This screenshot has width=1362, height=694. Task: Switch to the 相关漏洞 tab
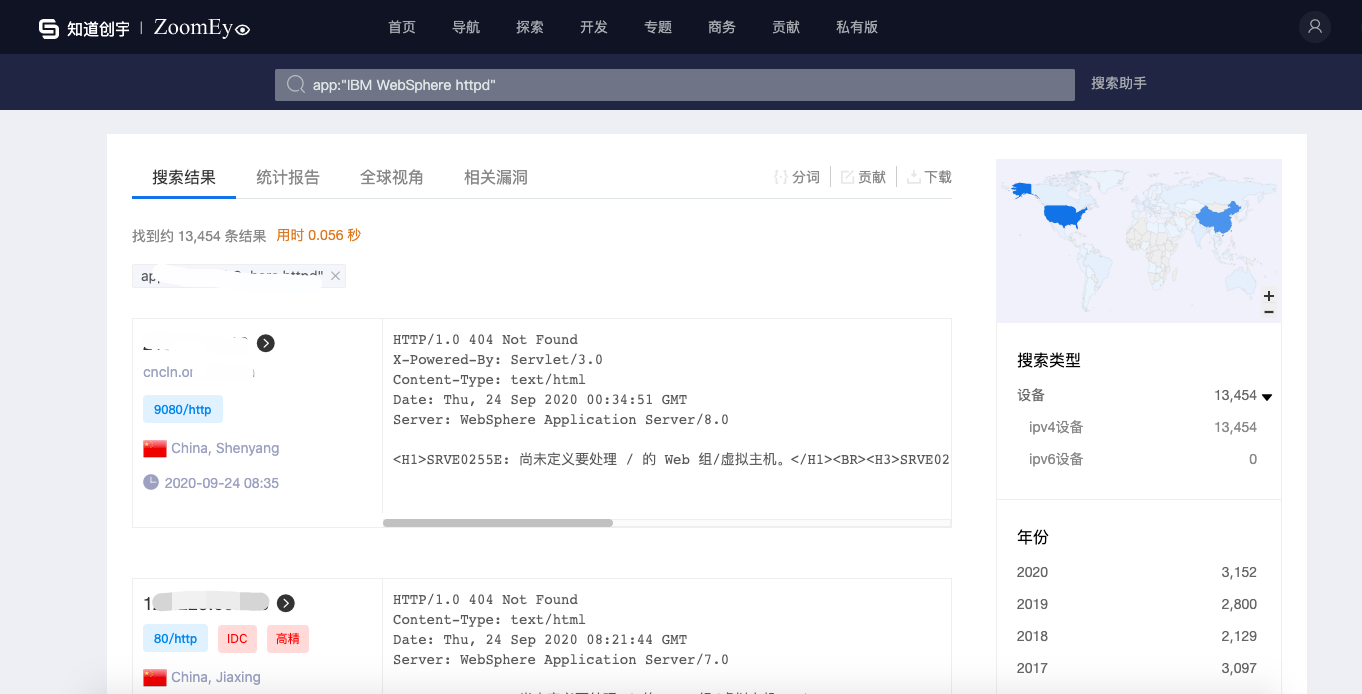496,177
